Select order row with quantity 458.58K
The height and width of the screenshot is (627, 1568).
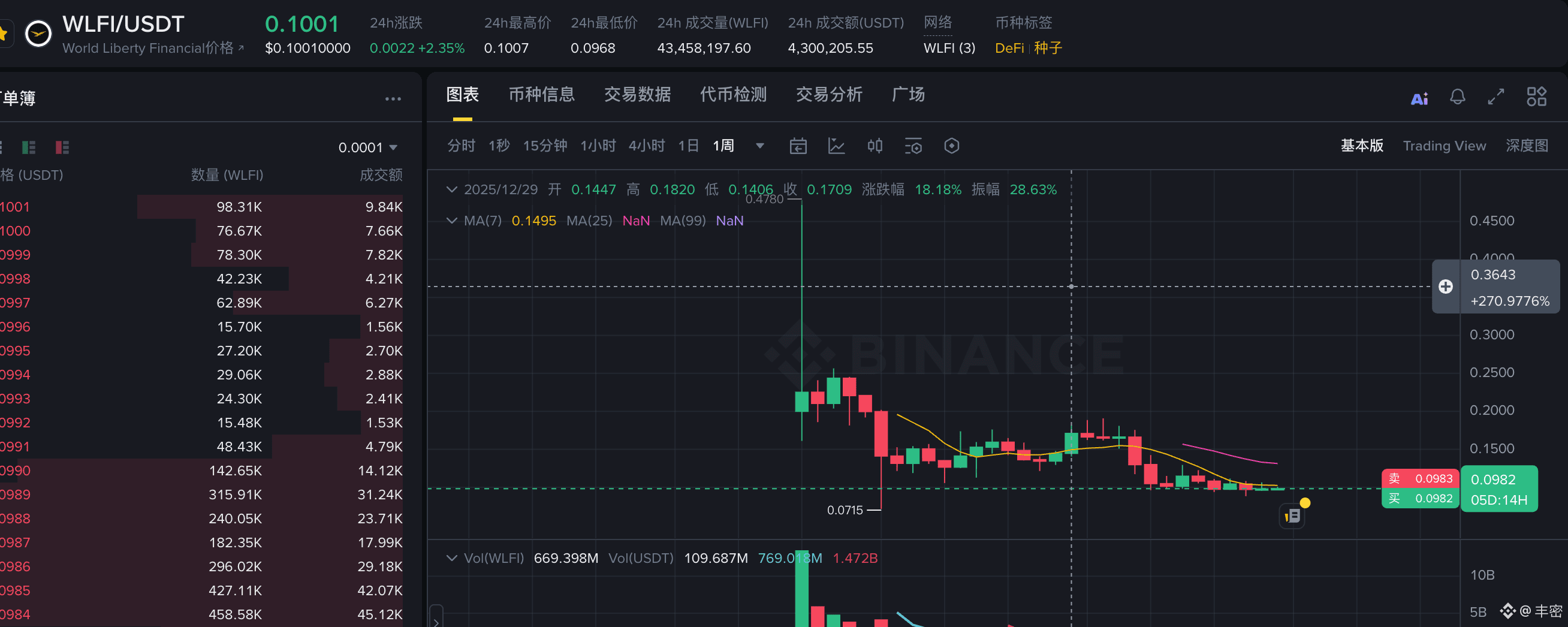tap(201, 614)
